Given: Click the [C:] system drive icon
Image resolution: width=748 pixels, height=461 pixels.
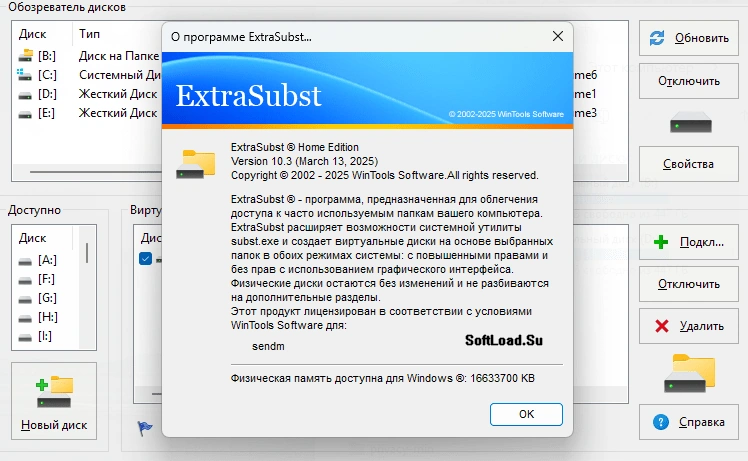Looking at the screenshot, I should pyautogui.click(x=25, y=75).
